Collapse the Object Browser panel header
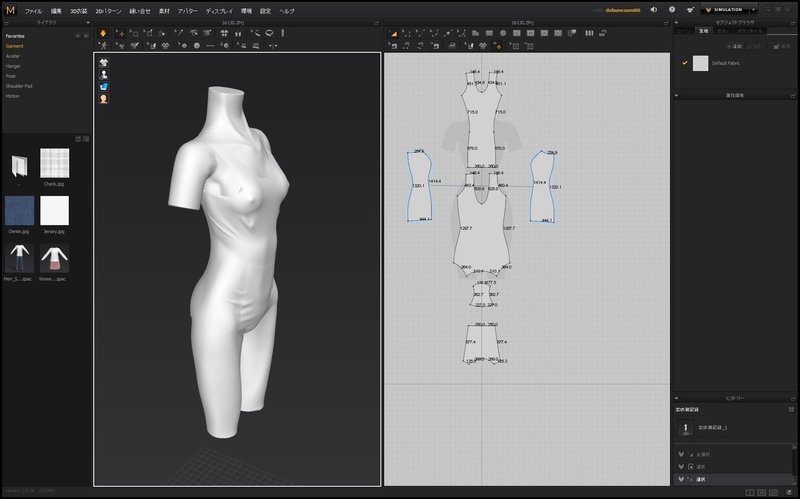This screenshot has width=800, height=499. [677, 22]
